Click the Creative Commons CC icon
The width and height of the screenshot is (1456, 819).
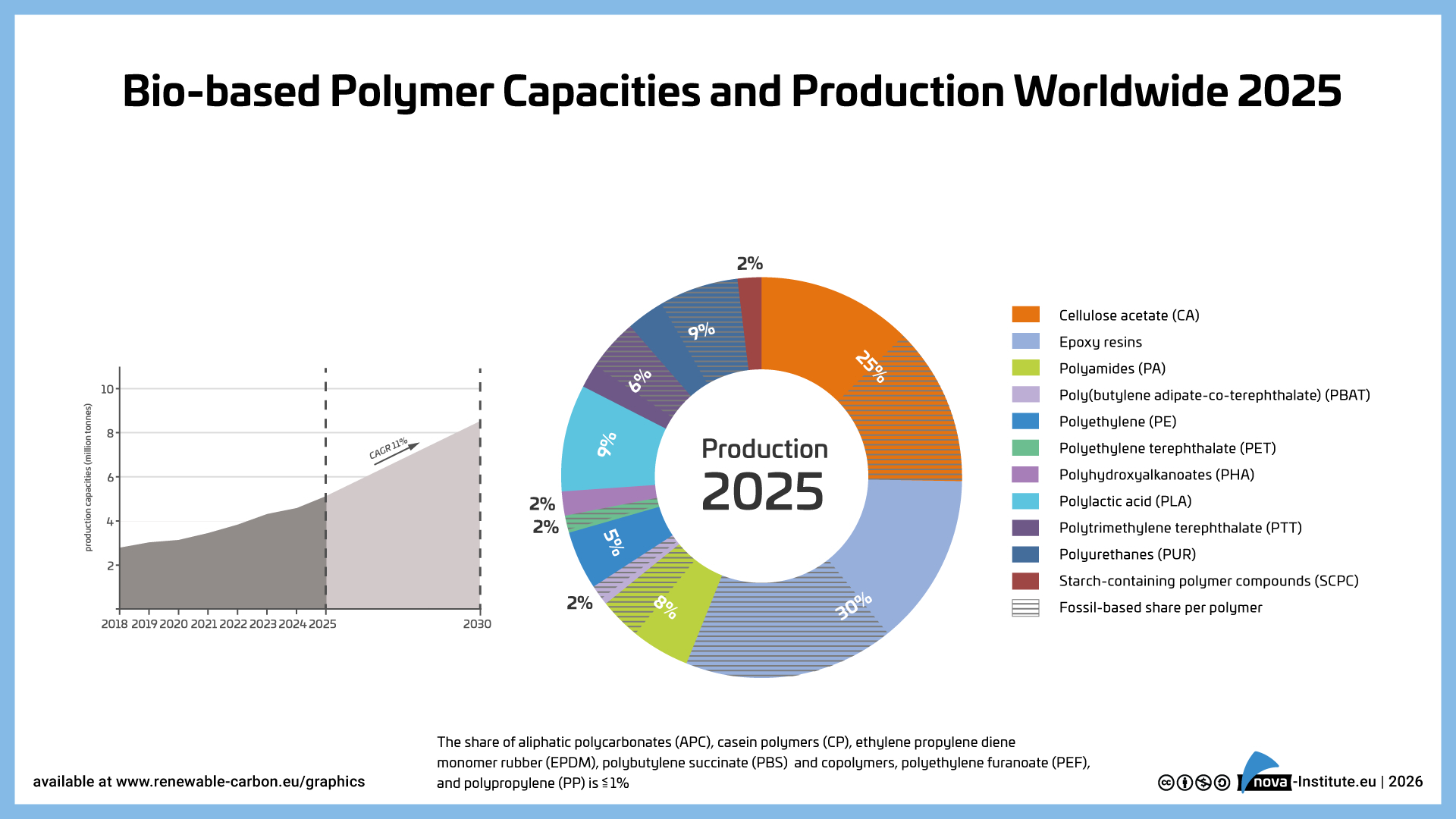tap(1166, 783)
